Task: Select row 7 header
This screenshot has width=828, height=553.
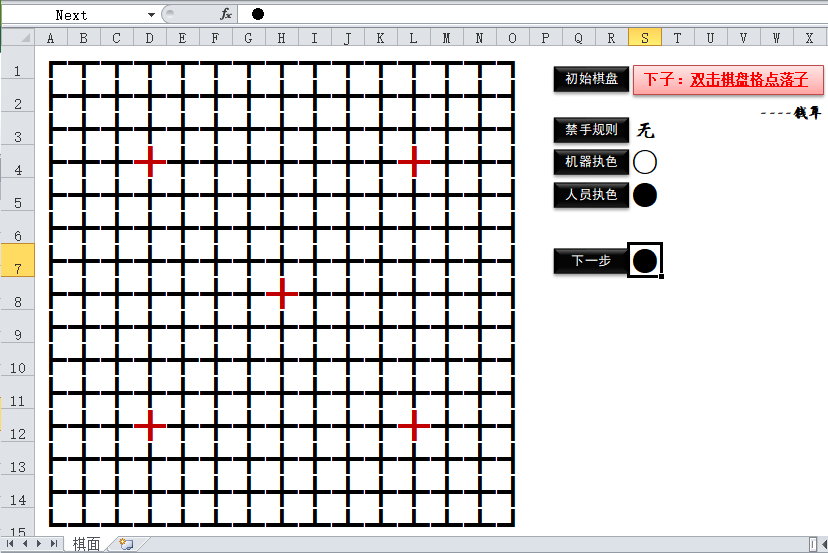Action: 17,260
